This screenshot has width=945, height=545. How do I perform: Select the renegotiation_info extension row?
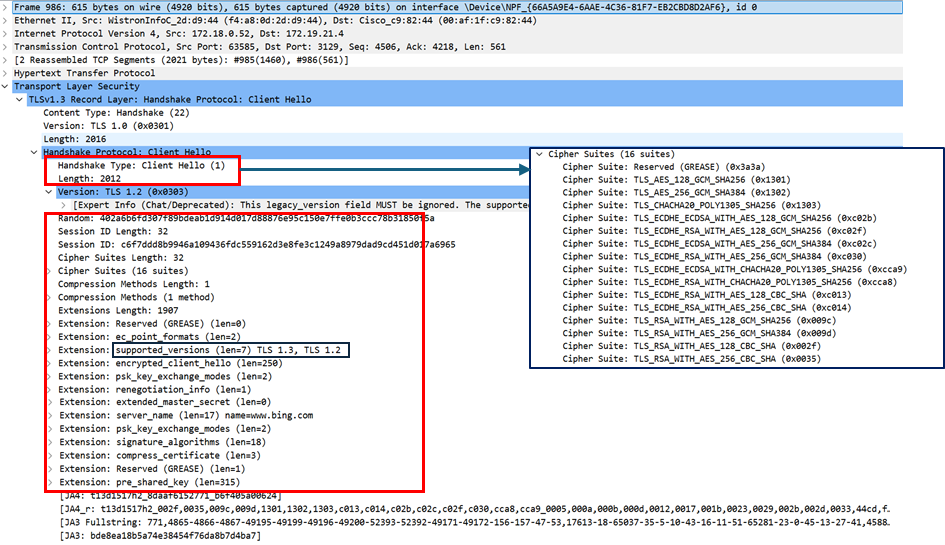[155, 390]
